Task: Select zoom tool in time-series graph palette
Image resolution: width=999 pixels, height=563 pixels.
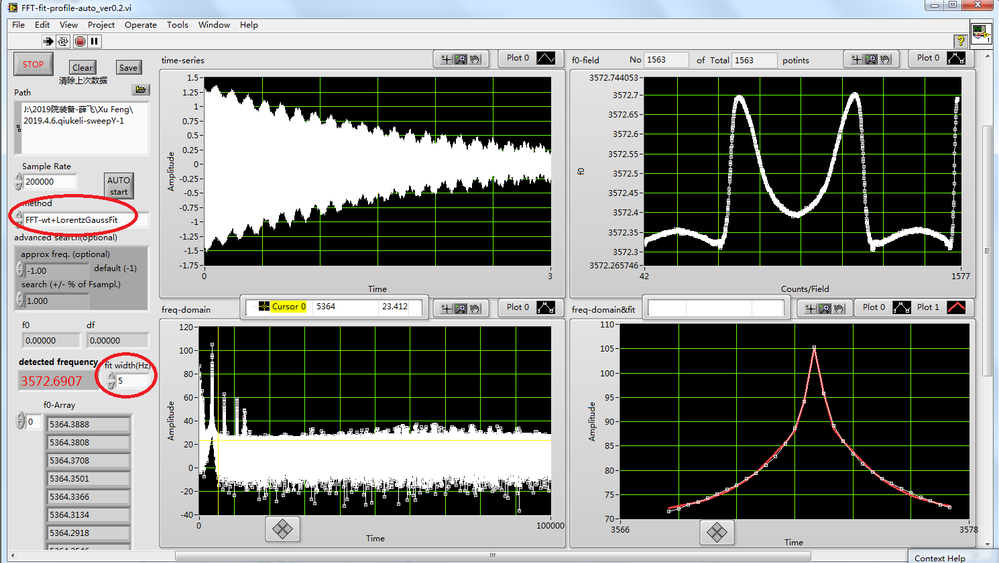Action: 461,59
